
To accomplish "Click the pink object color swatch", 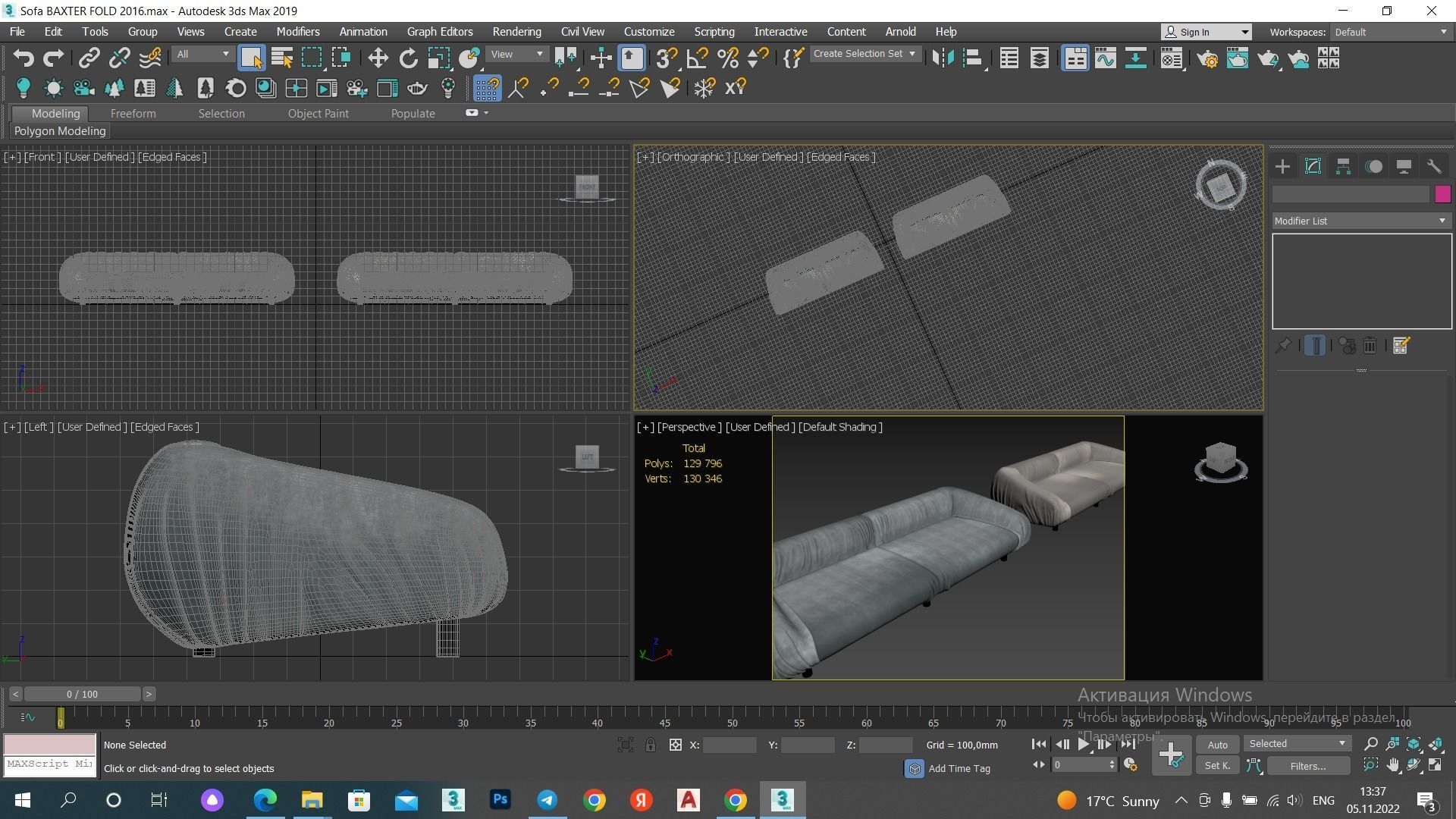I will pyautogui.click(x=1442, y=194).
